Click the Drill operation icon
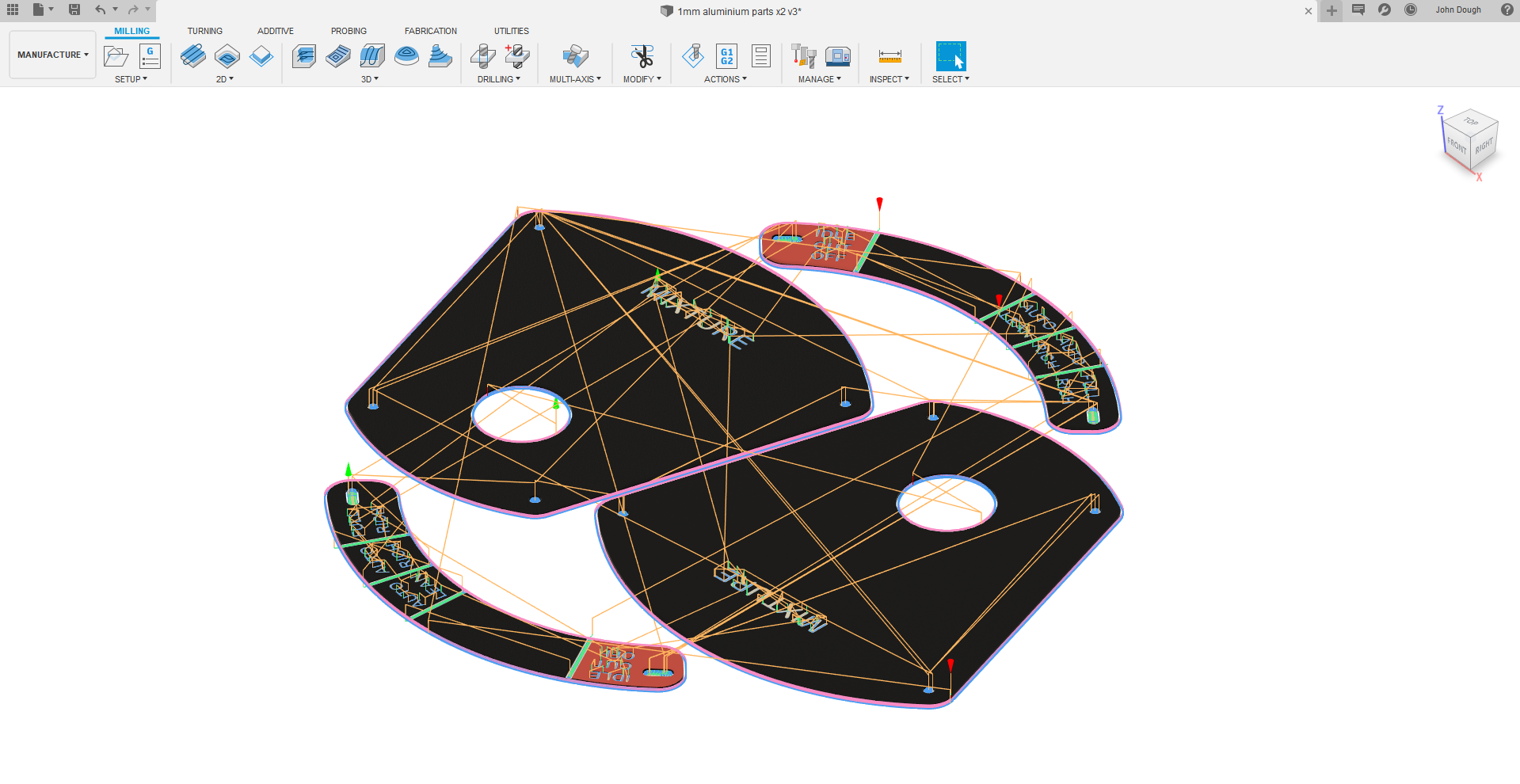 [x=482, y=56]
